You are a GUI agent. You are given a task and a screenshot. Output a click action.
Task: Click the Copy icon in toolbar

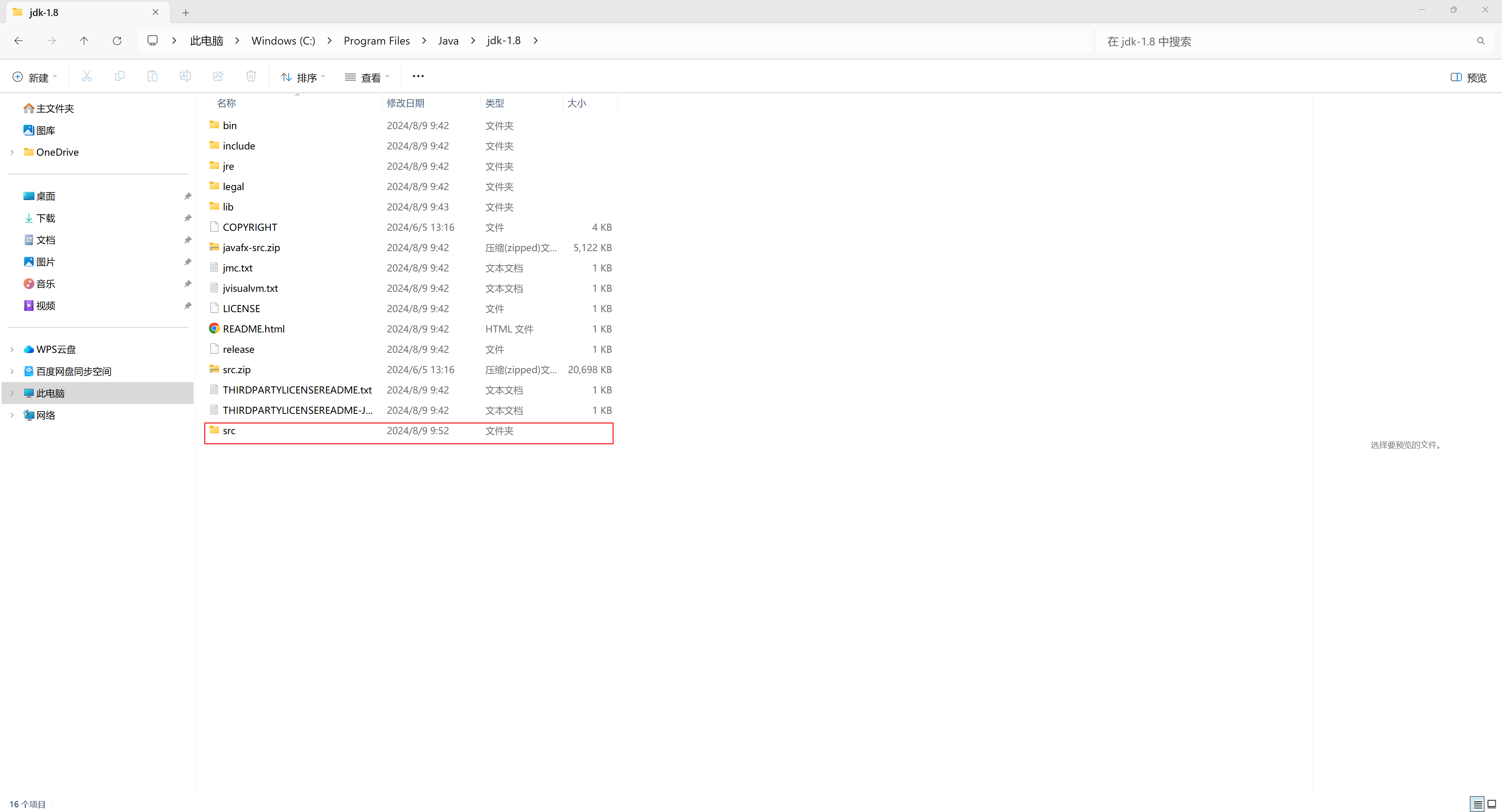(120, 76)
